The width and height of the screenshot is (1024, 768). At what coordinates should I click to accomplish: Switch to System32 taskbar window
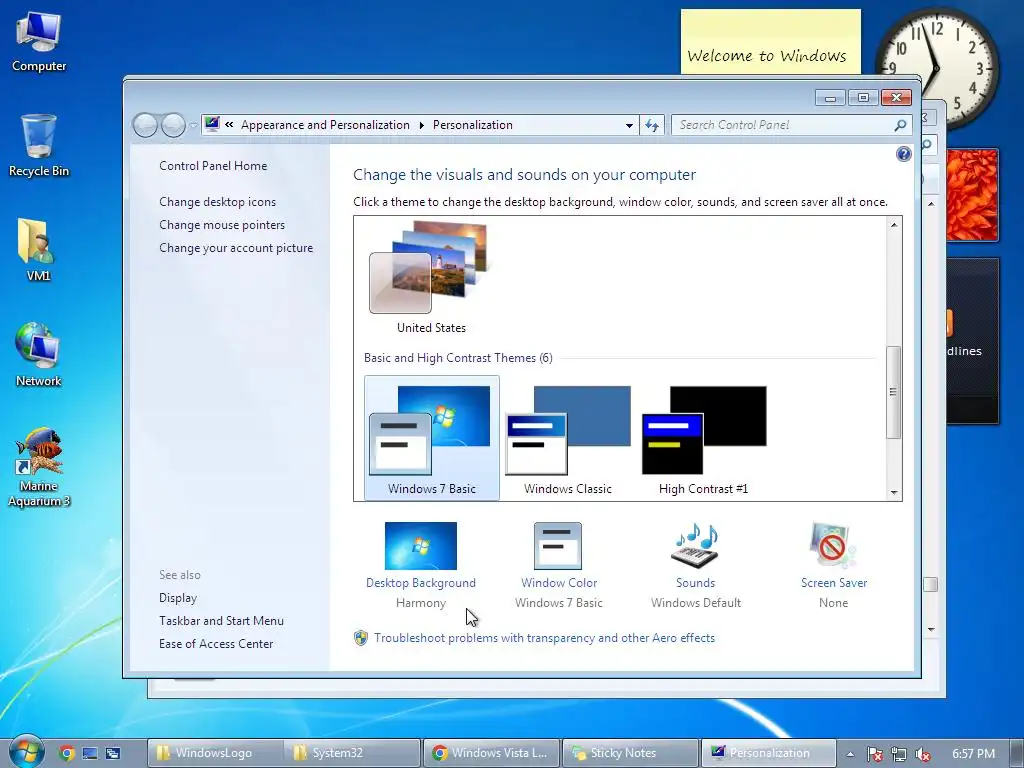(x=351, y=753)
